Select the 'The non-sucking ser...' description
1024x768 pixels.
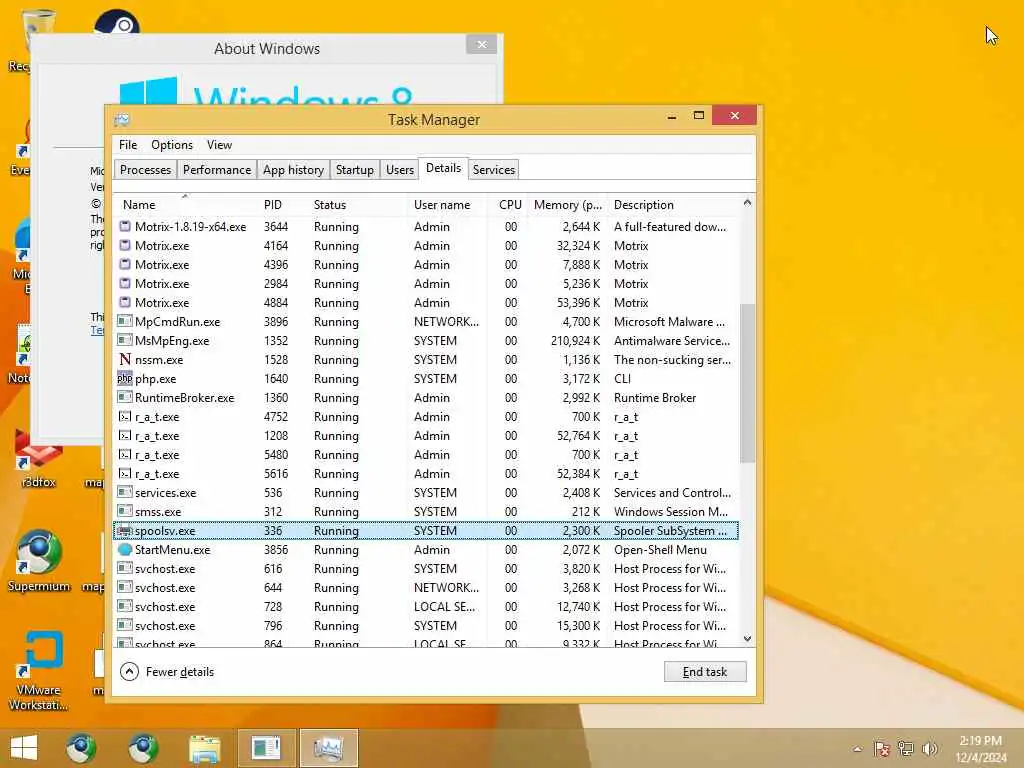pos(672,359)
